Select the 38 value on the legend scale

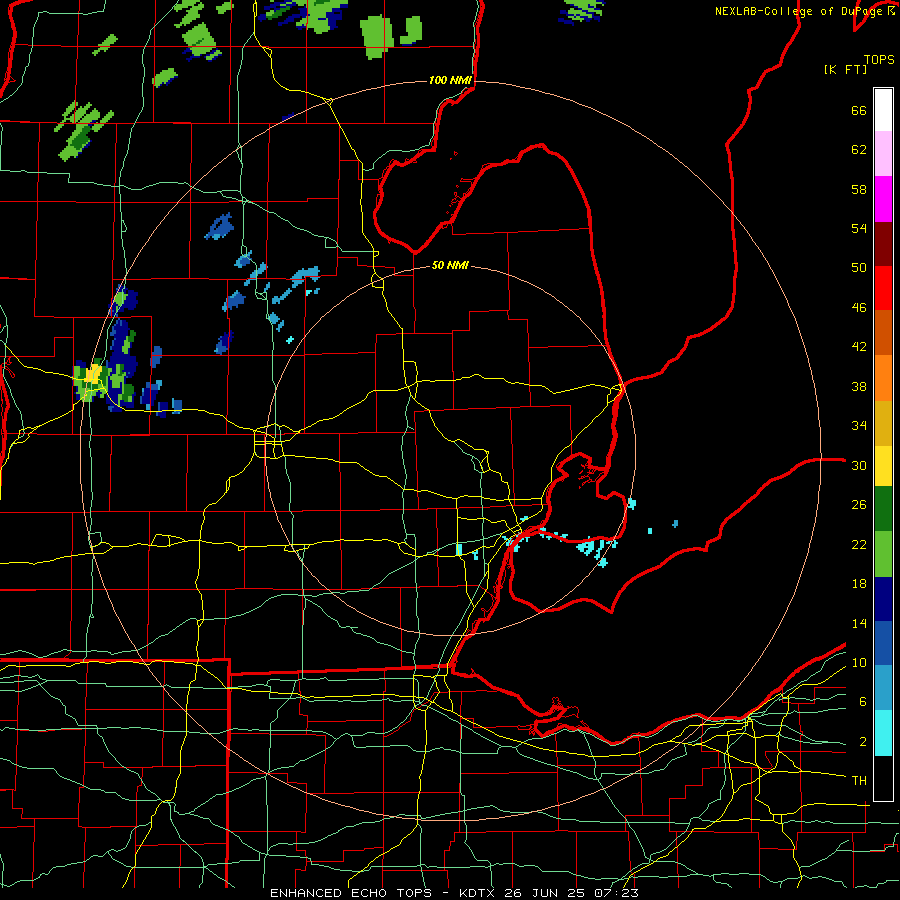(859, 386)
